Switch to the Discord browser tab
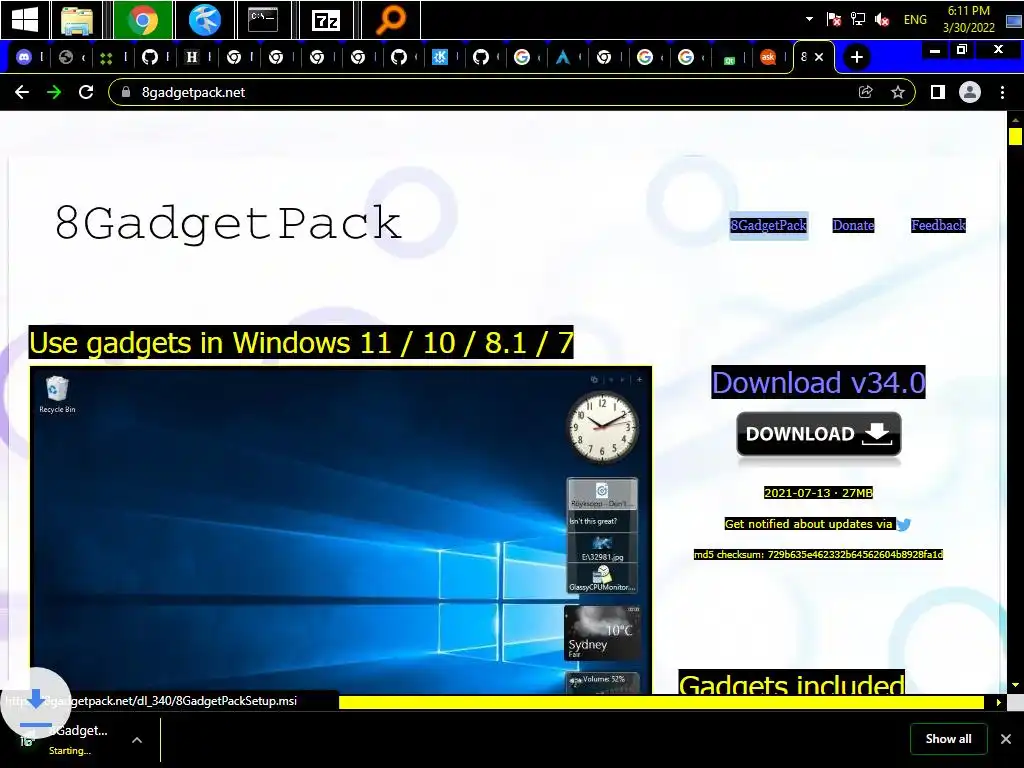Screen dimensions: 1024x768 [24, 57]
